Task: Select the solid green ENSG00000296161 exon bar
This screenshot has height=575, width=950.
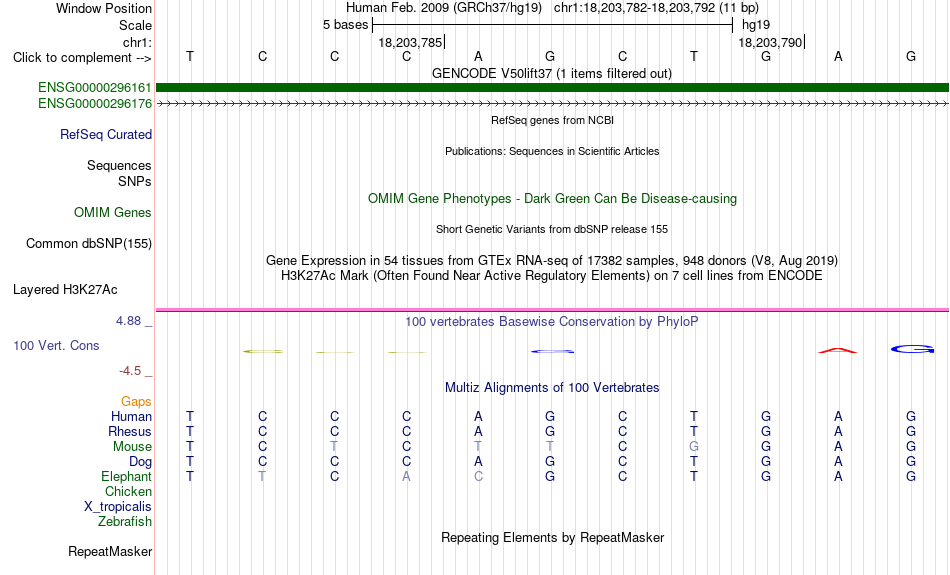Action: click(x=552, y=88)
